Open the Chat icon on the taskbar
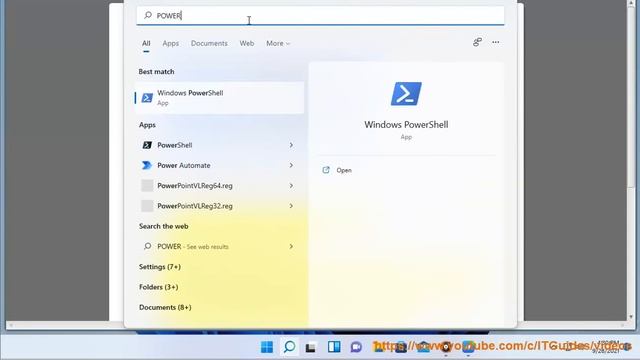The width and height of the screenshot is (640, 360). (356, 347)
